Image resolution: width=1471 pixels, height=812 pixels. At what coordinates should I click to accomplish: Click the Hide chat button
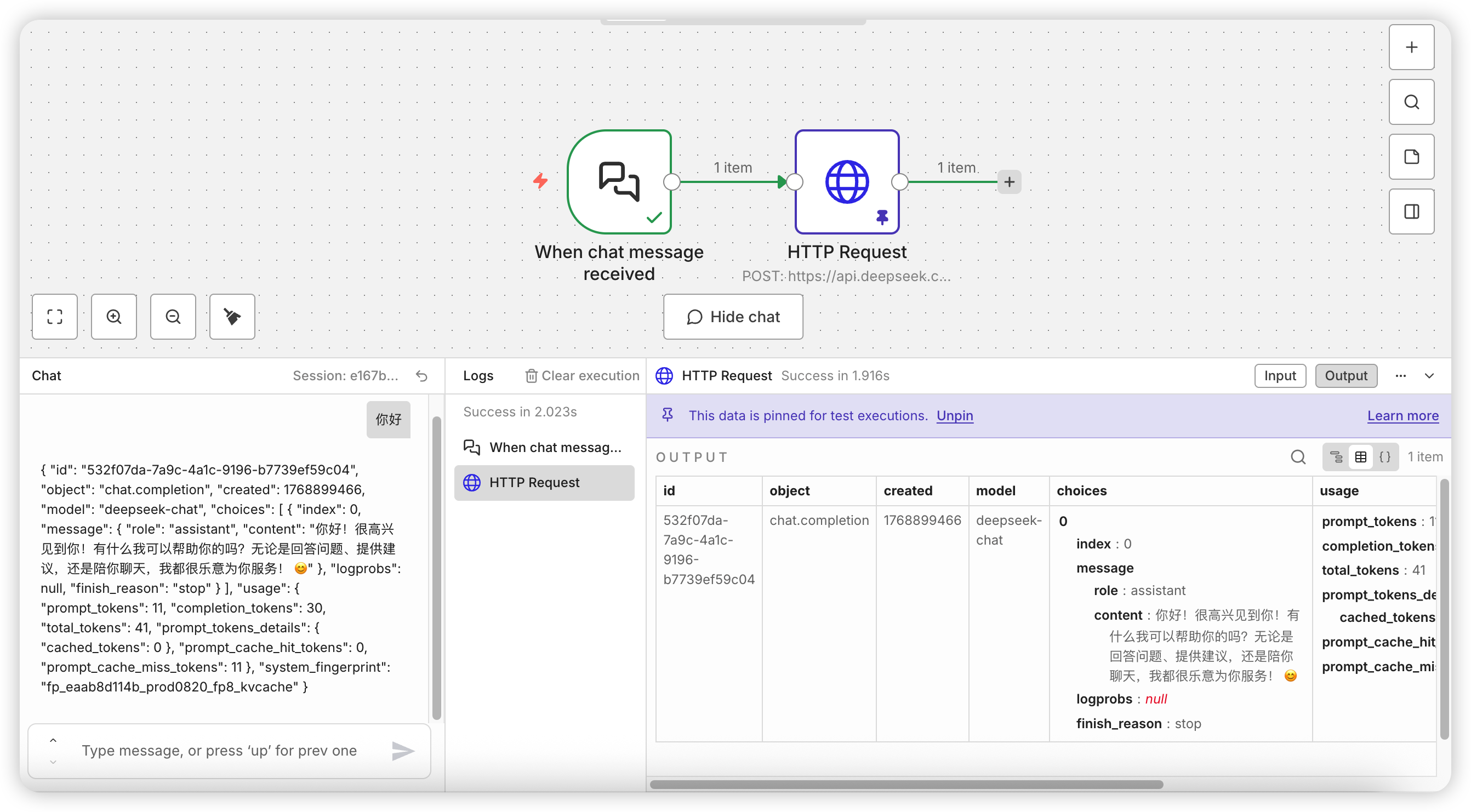coord(733,317)
